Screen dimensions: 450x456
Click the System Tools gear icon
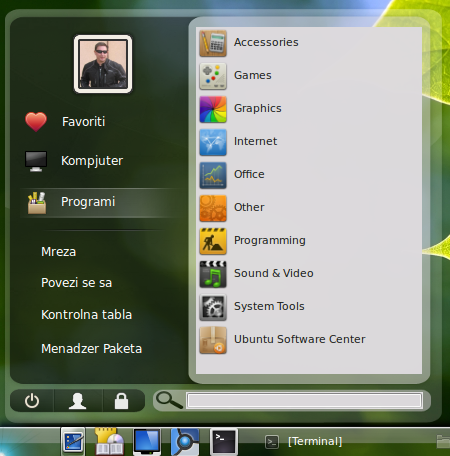[x=213, y=307]
